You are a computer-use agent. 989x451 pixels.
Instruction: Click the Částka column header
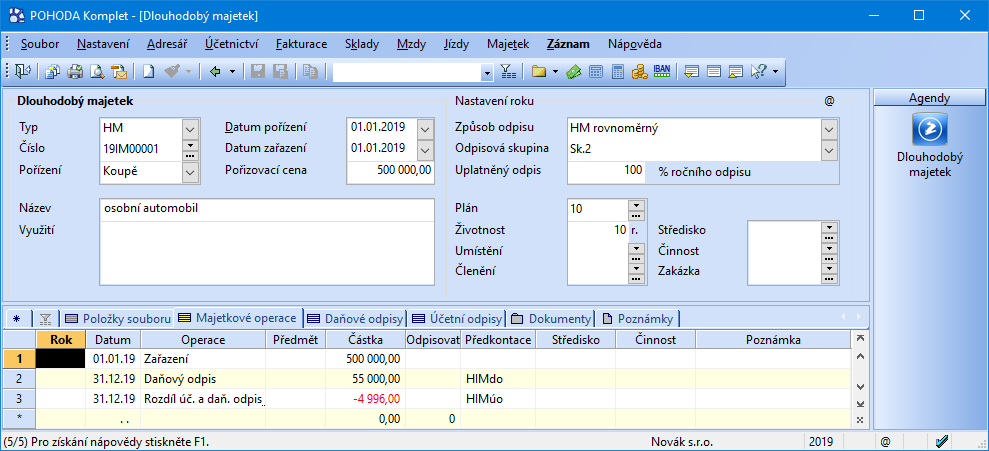click(x=364, y=340)
